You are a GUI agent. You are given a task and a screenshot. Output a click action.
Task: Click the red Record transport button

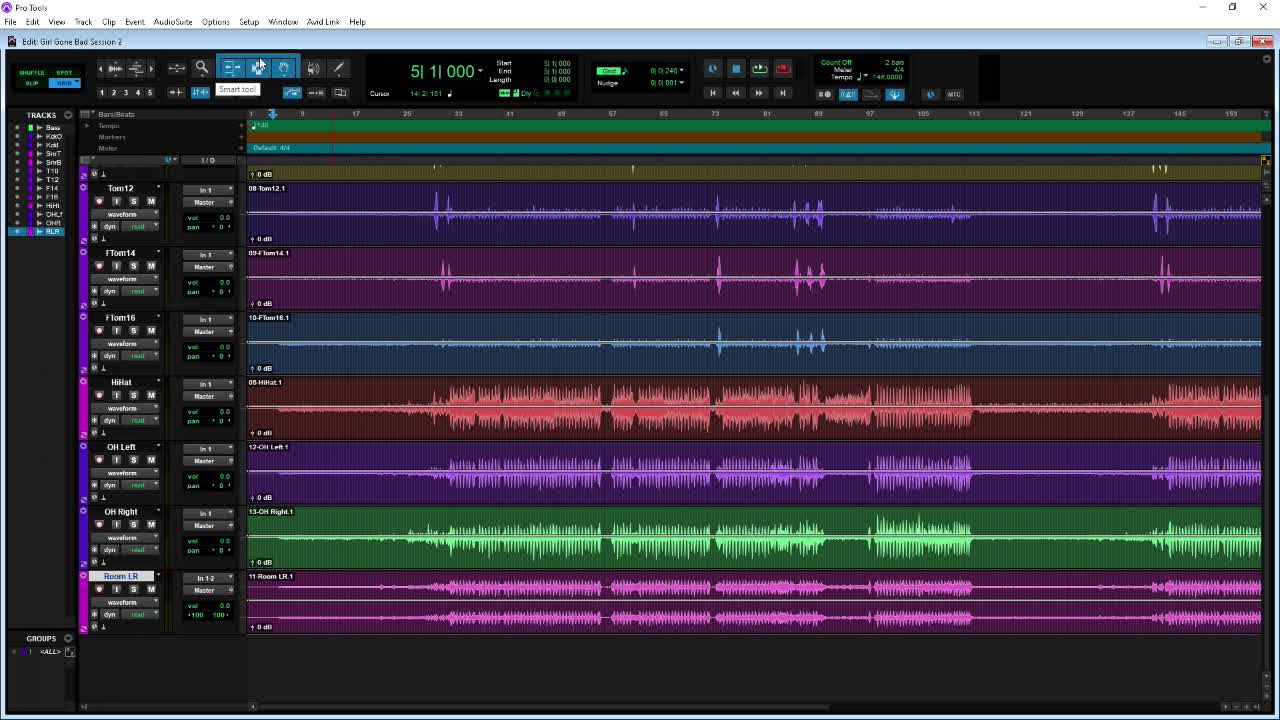(x=783, y=68)
